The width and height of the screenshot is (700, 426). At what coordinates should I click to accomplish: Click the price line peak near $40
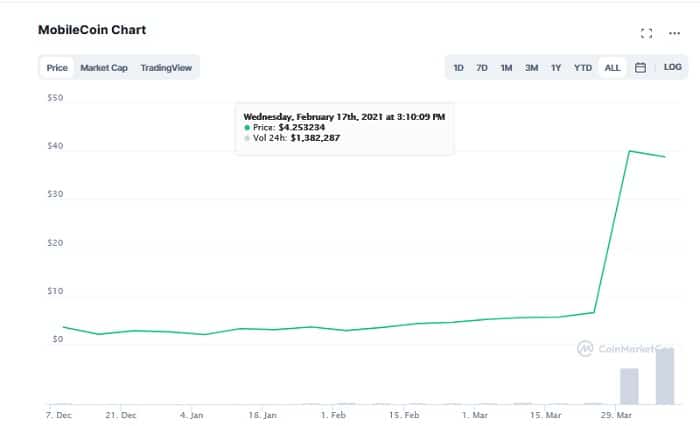point(629,151)
